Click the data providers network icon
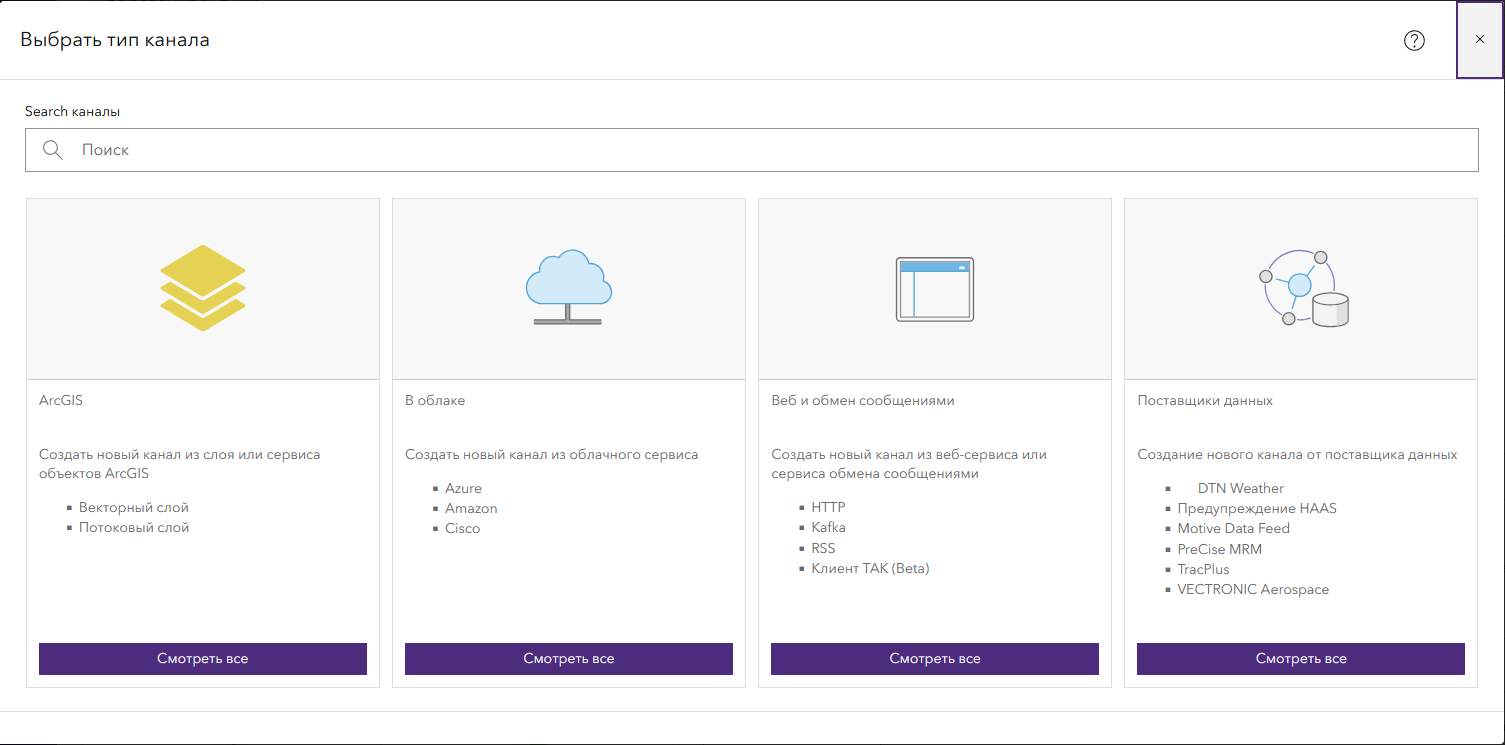1505x745 pixels. [x=1302, y=288]
